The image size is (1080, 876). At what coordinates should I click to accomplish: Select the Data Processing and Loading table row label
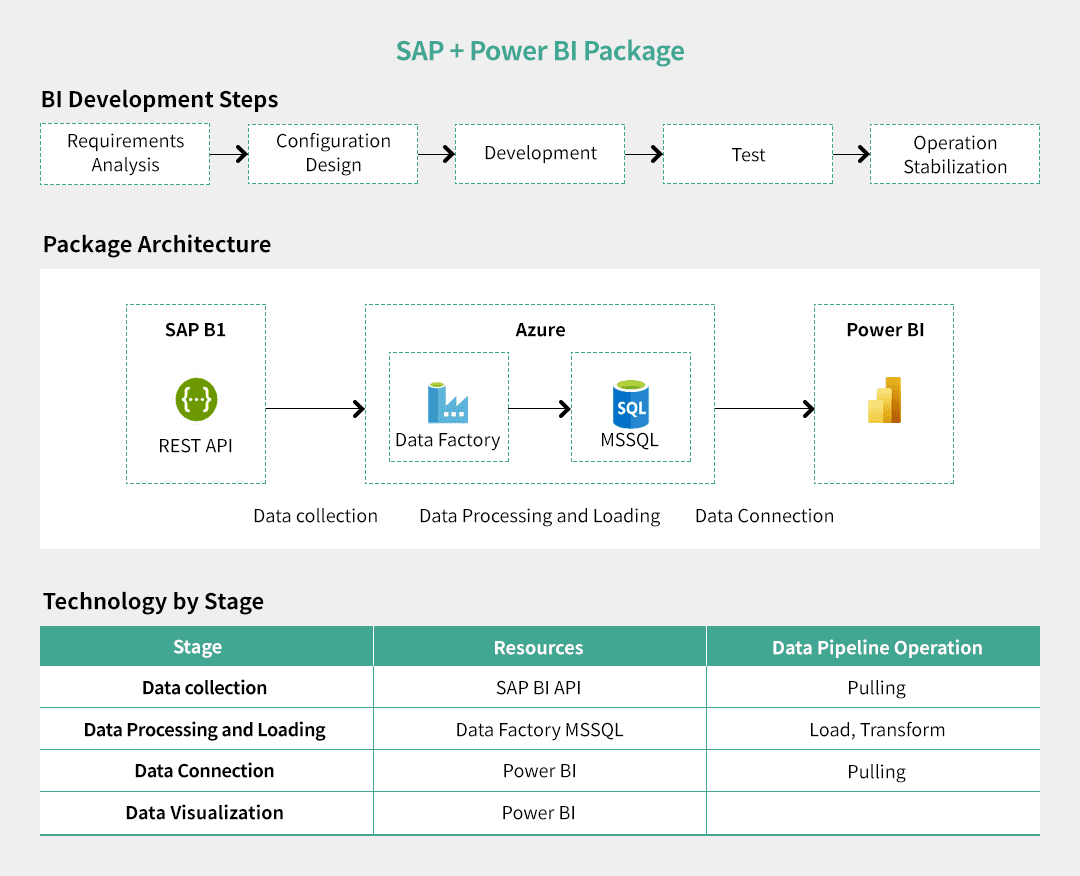205,730
